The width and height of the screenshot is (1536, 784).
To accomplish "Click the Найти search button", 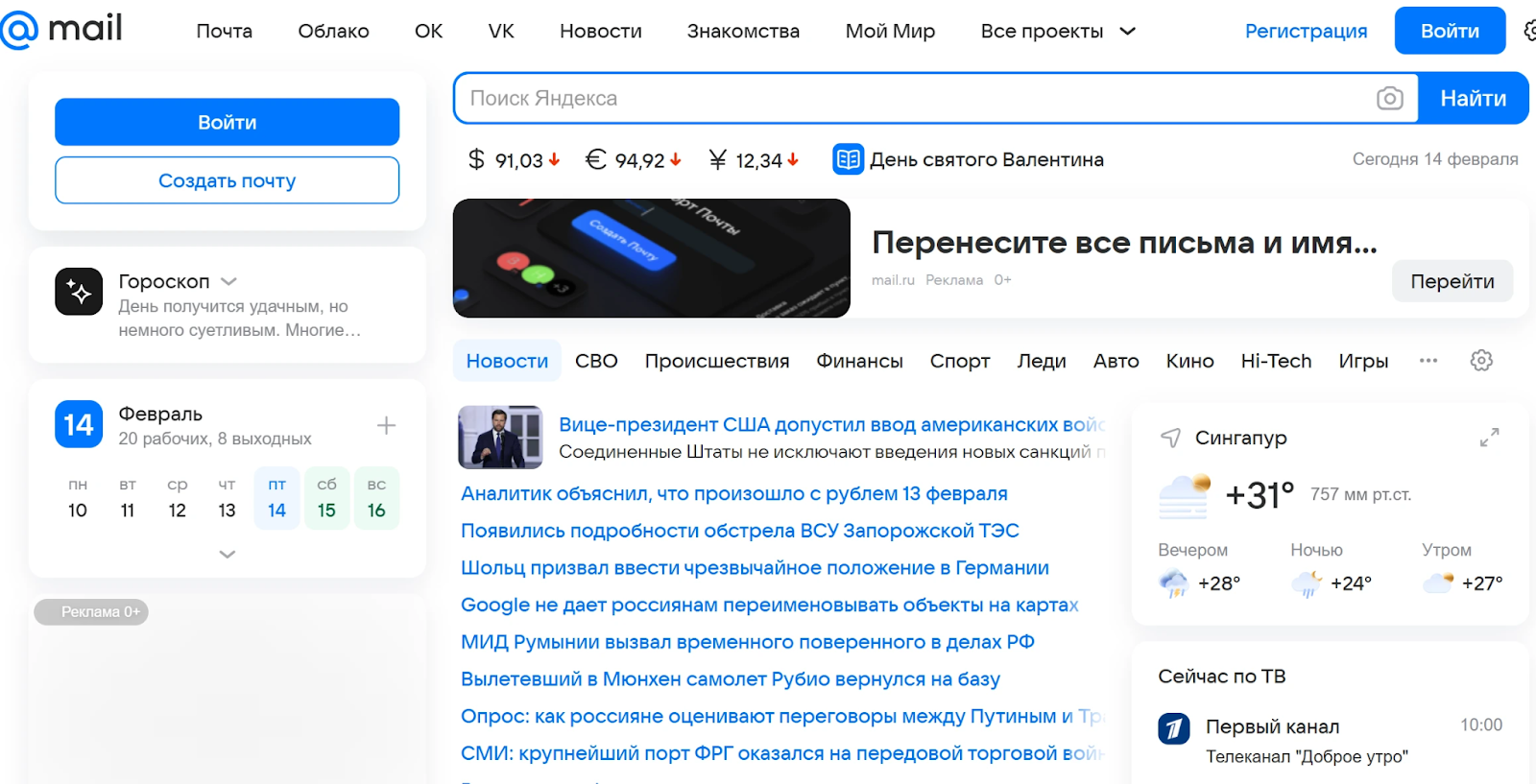I will pyautogui.click(x=1473, y=98).
